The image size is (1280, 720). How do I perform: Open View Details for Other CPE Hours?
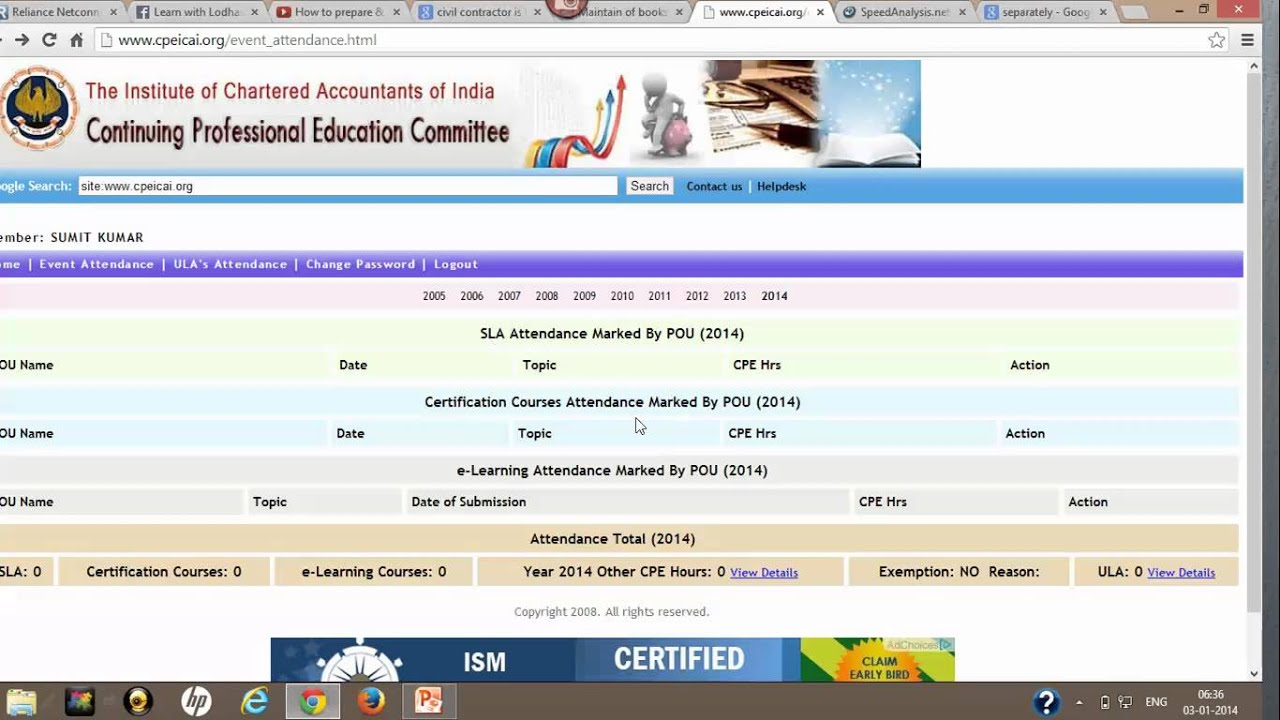(764, 573)
